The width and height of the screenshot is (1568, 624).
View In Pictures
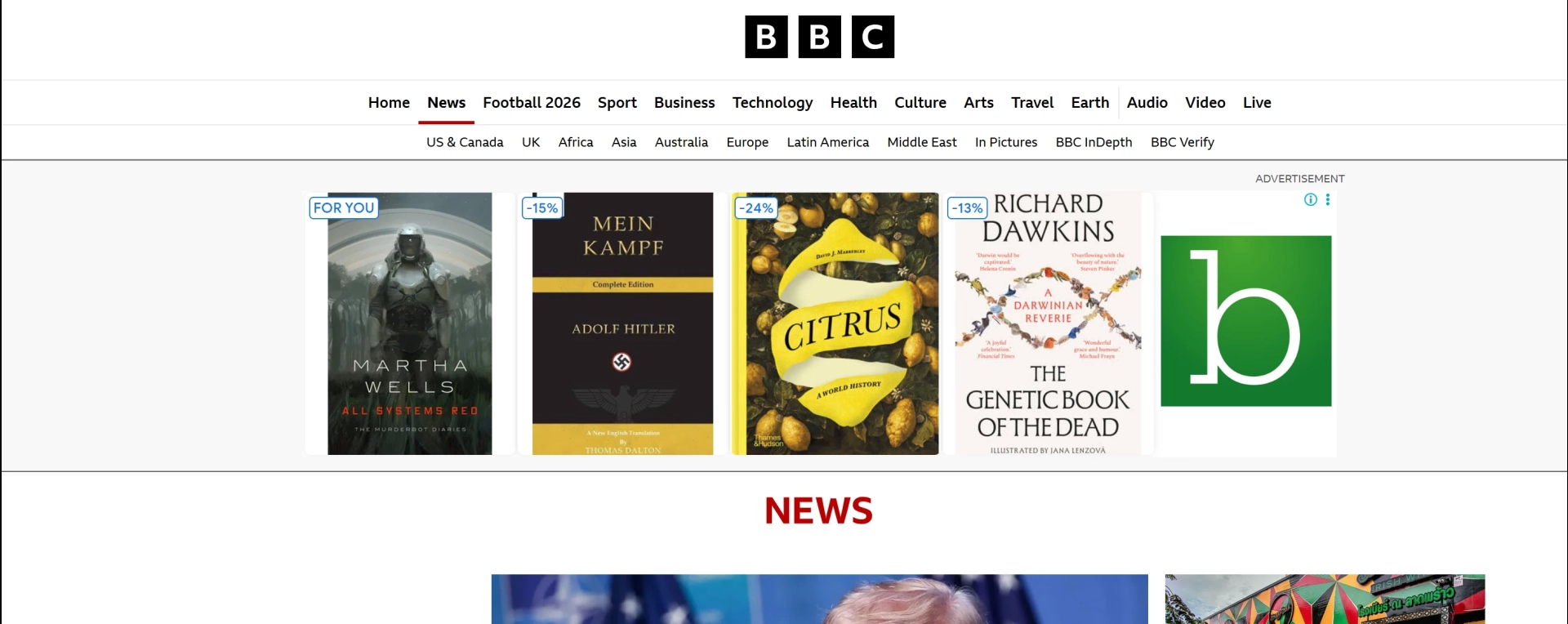[1006, 142]
